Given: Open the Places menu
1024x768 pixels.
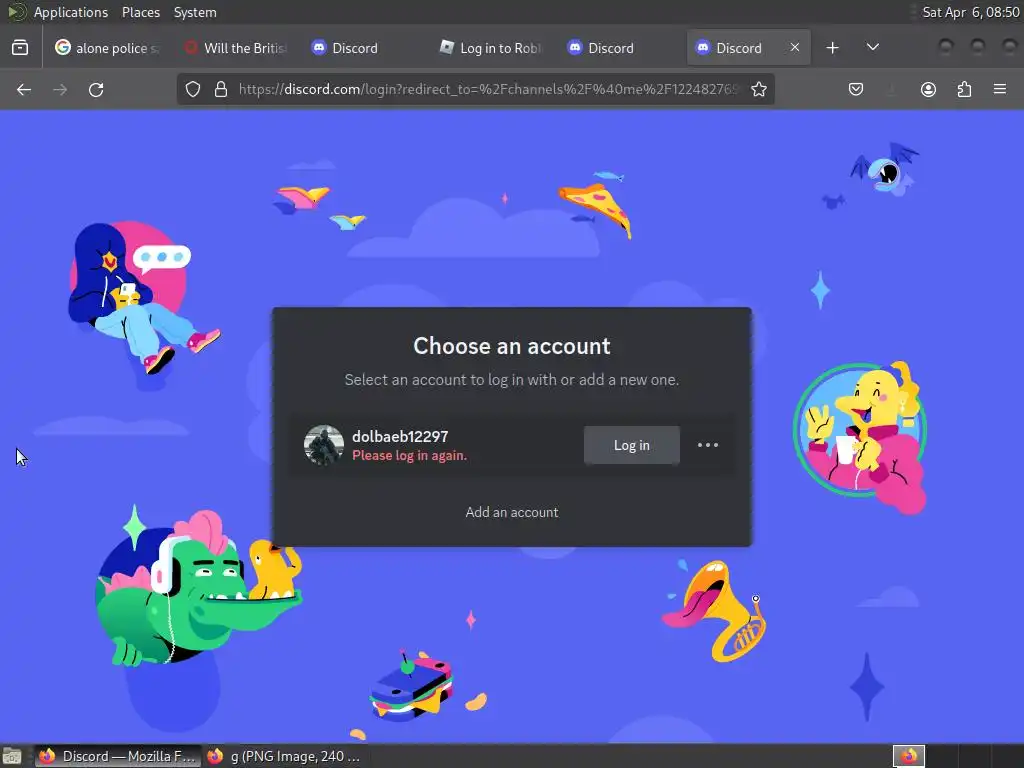Looking at the screenshot, I should (141, 12).
